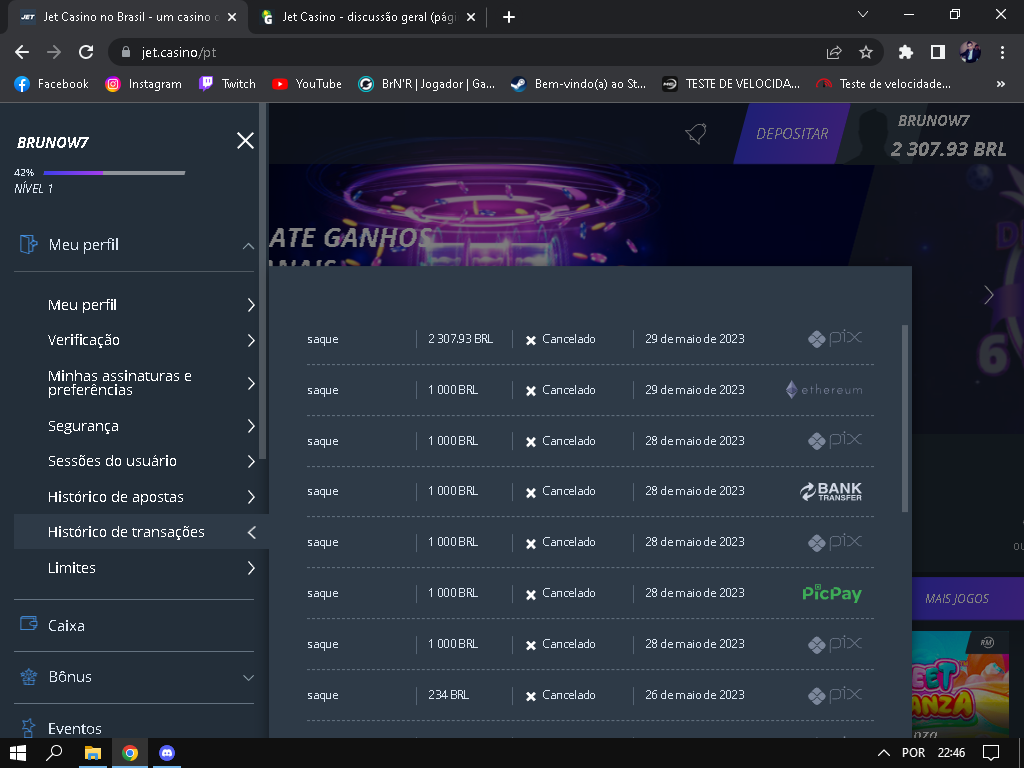Click the share page icon in address bar

click(834, 52)
